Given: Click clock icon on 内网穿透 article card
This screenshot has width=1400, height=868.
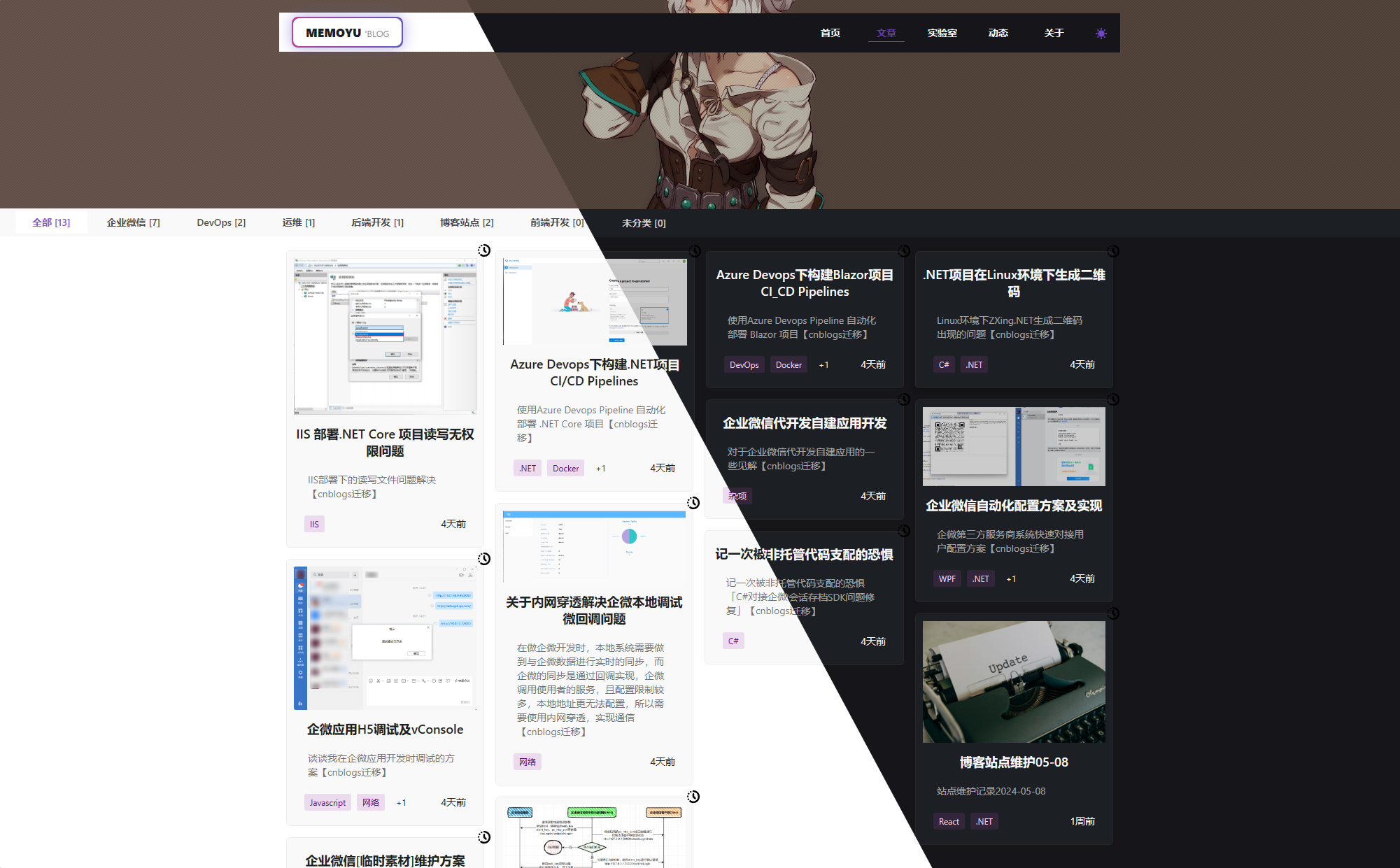Looking at the screenshot, I should 693,503.
